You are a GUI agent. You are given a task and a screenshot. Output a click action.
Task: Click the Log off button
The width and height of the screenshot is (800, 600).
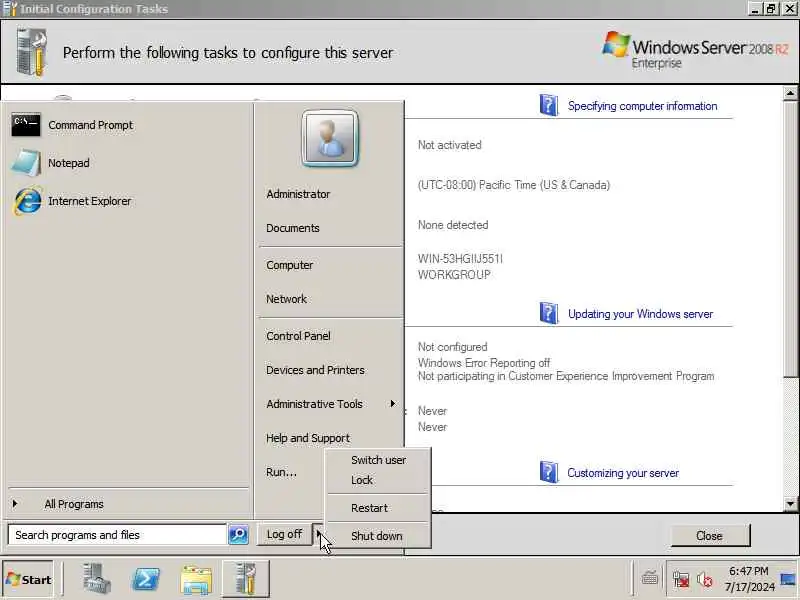(x=284, y=535)
